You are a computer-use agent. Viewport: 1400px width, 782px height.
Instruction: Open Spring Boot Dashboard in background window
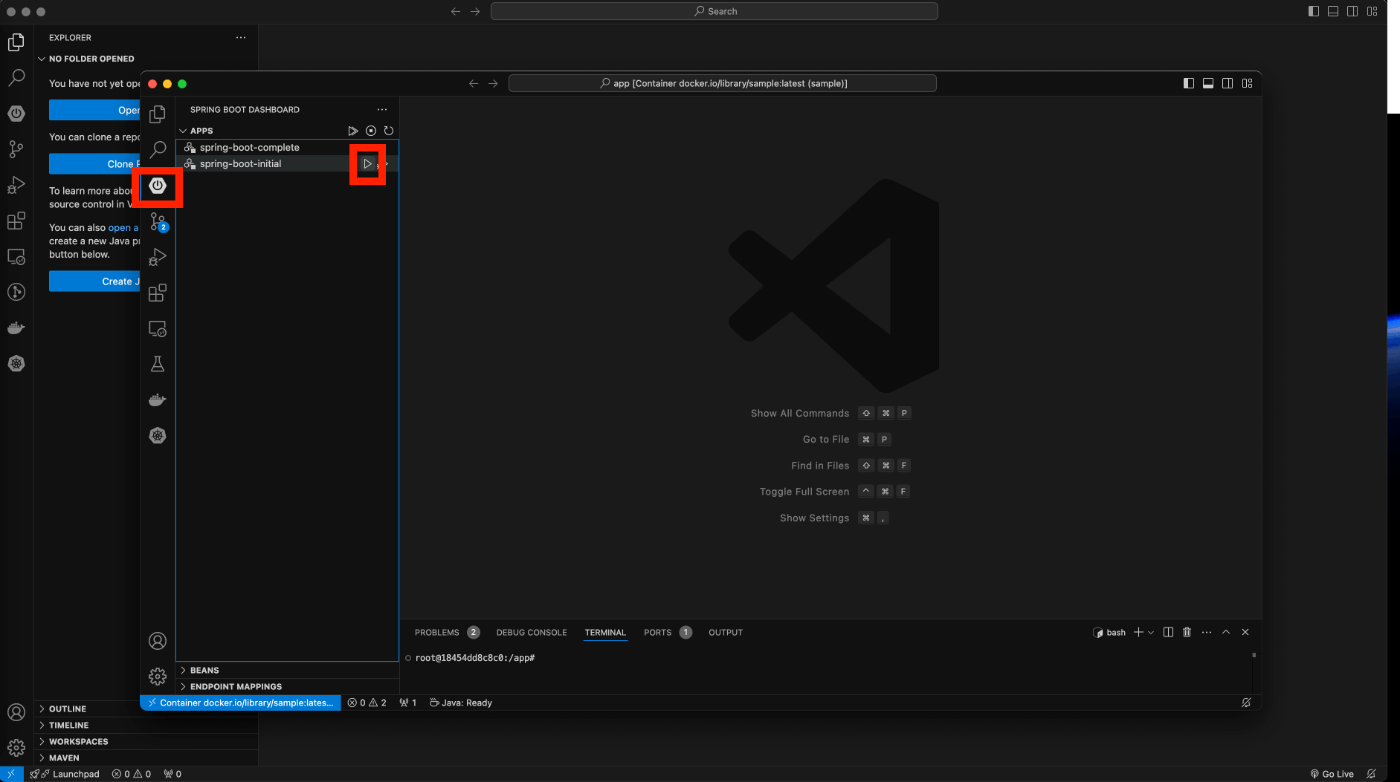16,113
